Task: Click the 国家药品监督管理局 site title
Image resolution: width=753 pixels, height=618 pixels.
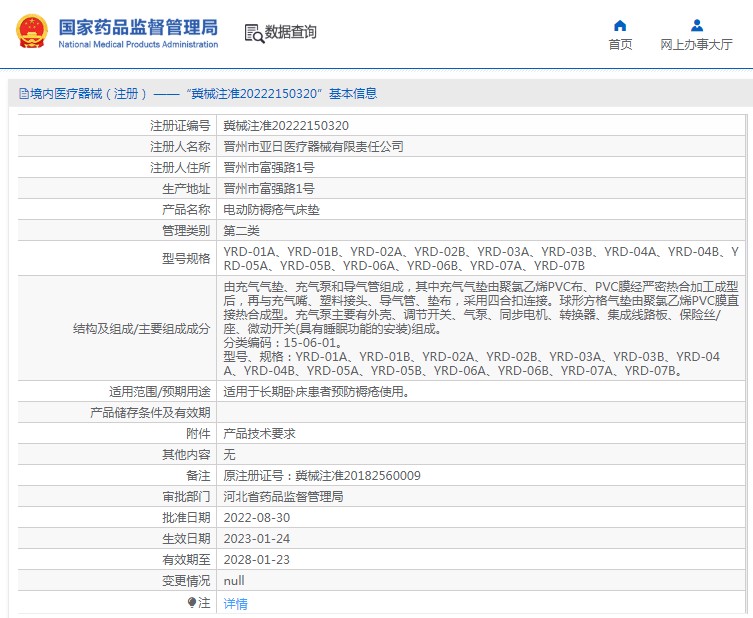Action: tap(138, 26)
